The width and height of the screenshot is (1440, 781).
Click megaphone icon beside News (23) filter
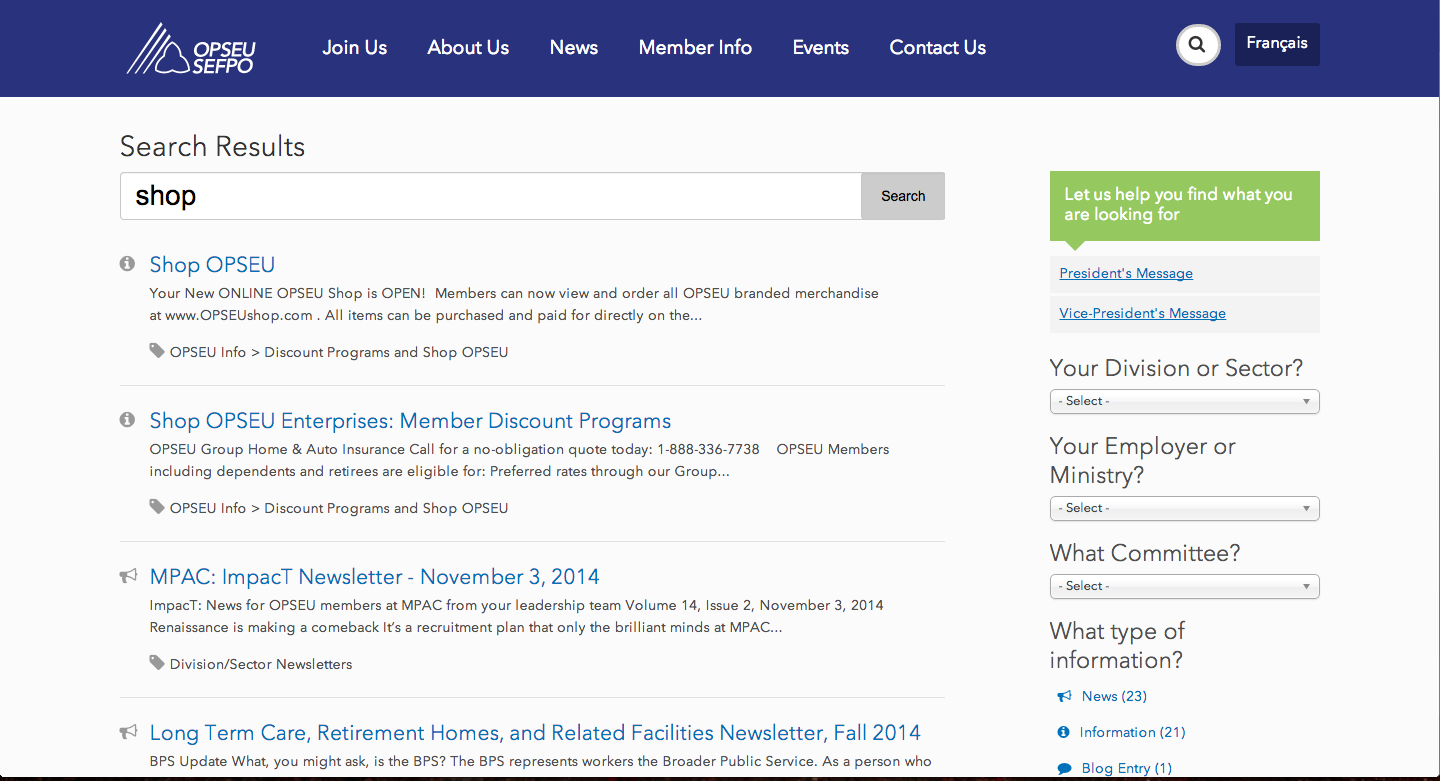coord(1064,696)
